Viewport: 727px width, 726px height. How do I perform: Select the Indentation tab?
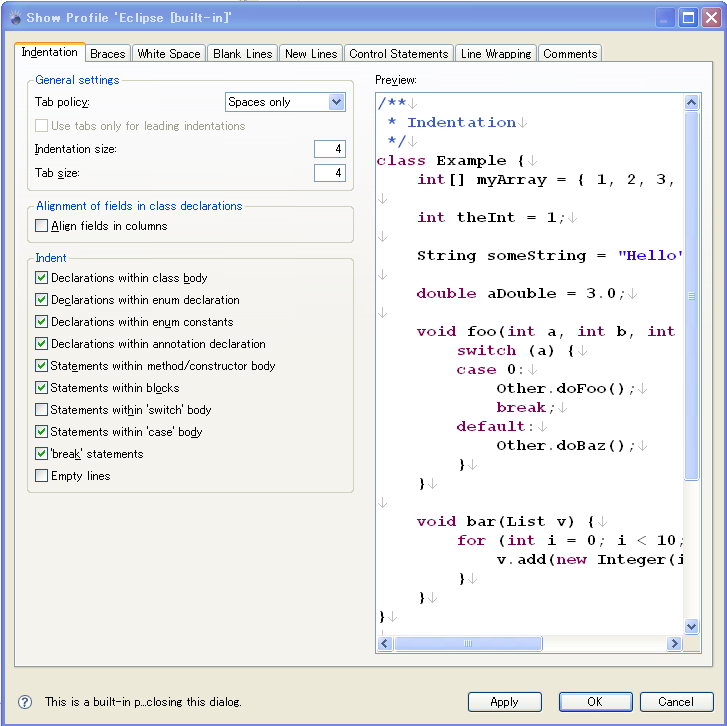50,52
